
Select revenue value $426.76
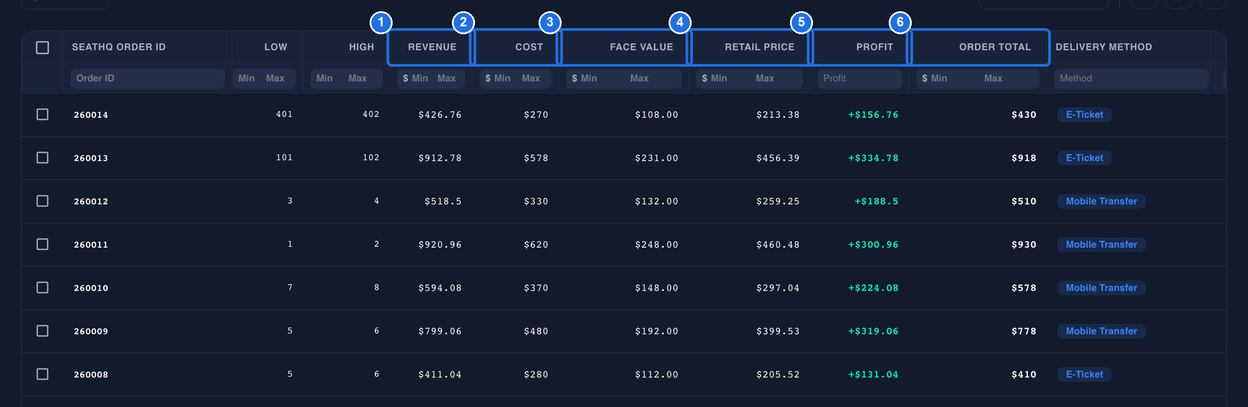(440, 115)
